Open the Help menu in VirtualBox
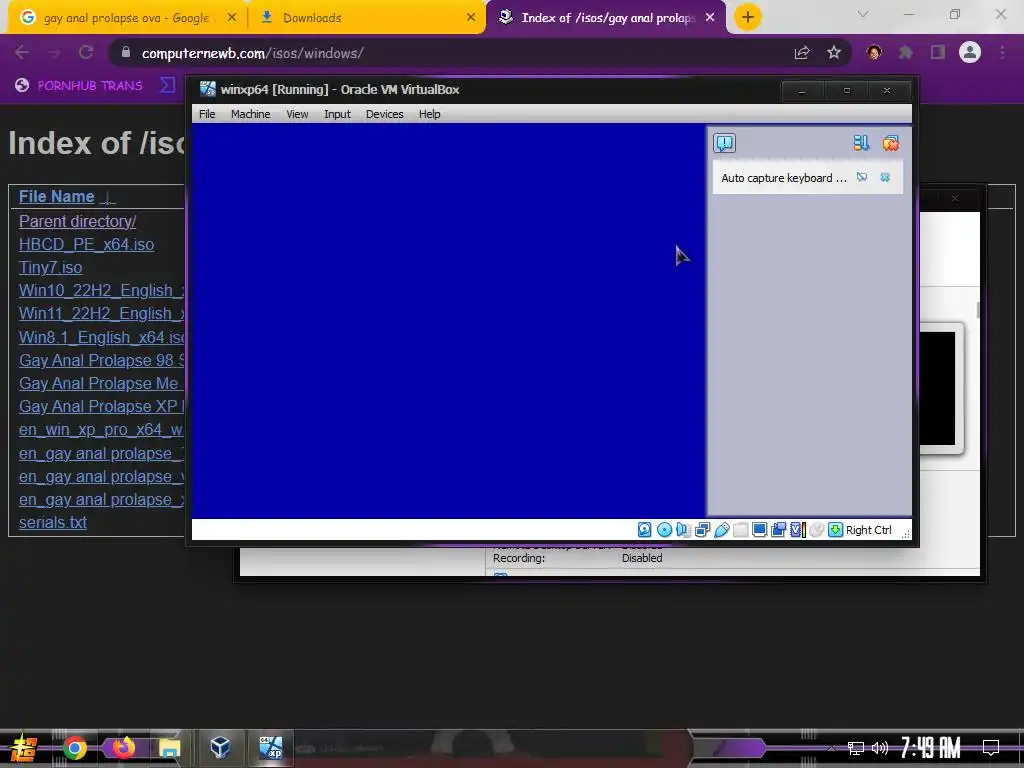Screen dimensions: 1024x768 tap(429, 114)
